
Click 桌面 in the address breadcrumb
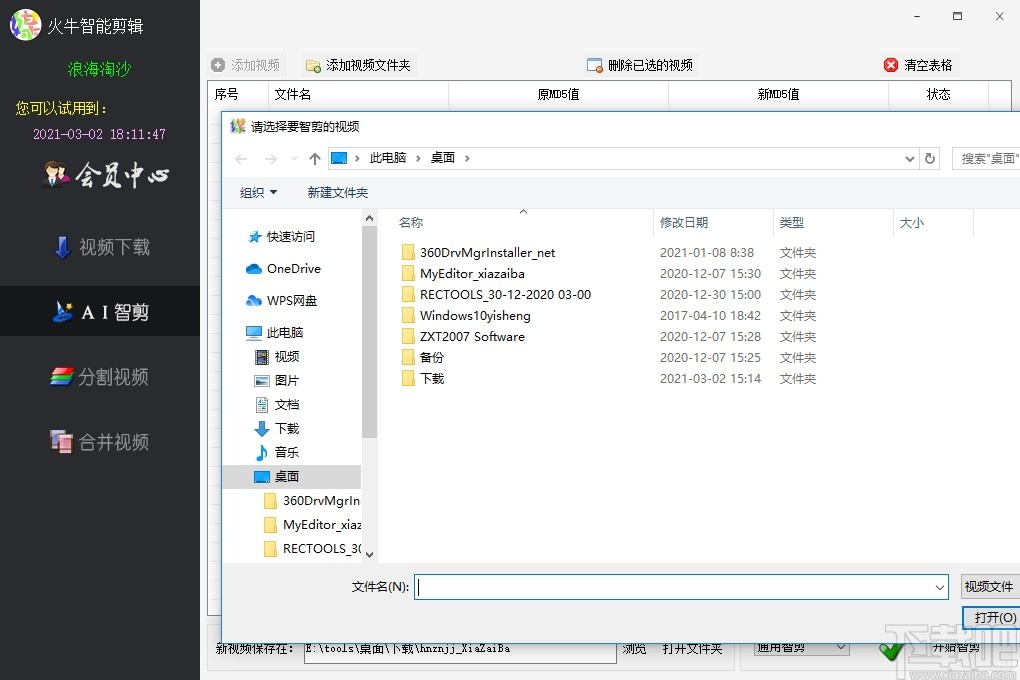click(x=442, y=157)
